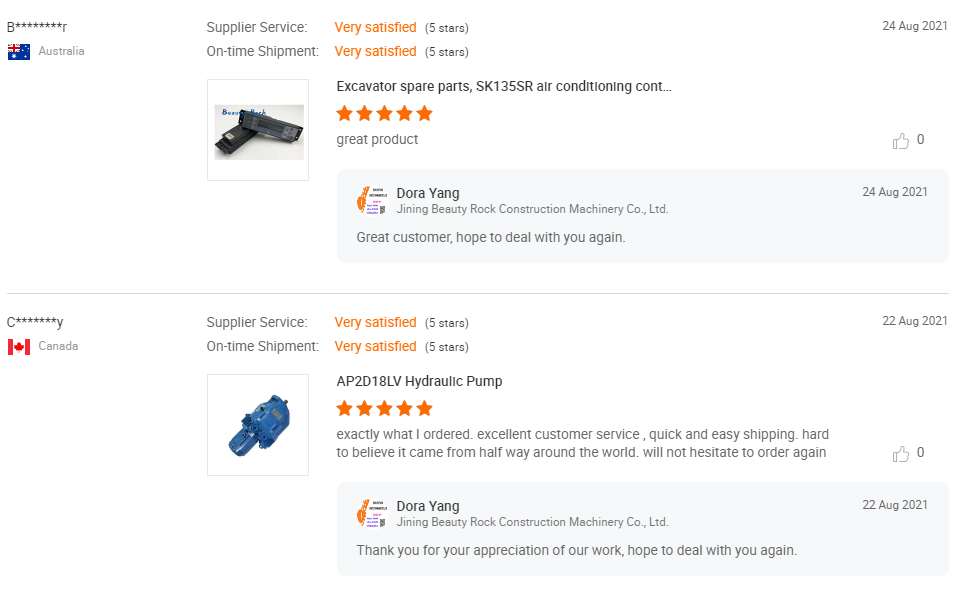Image resolution: width=974 pixels, height=594 pixels.
Task: Click Dora Yang's avatar in the 24 Aug reply
Action: 372,201
